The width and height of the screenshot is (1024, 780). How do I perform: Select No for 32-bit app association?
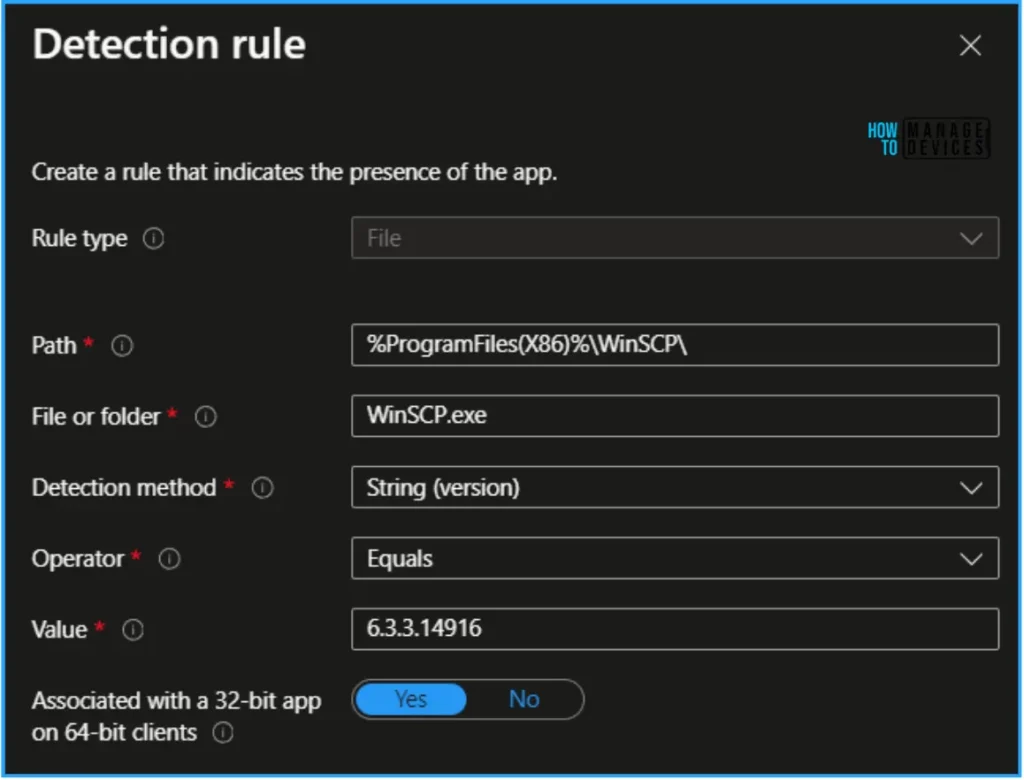point(524,700)
